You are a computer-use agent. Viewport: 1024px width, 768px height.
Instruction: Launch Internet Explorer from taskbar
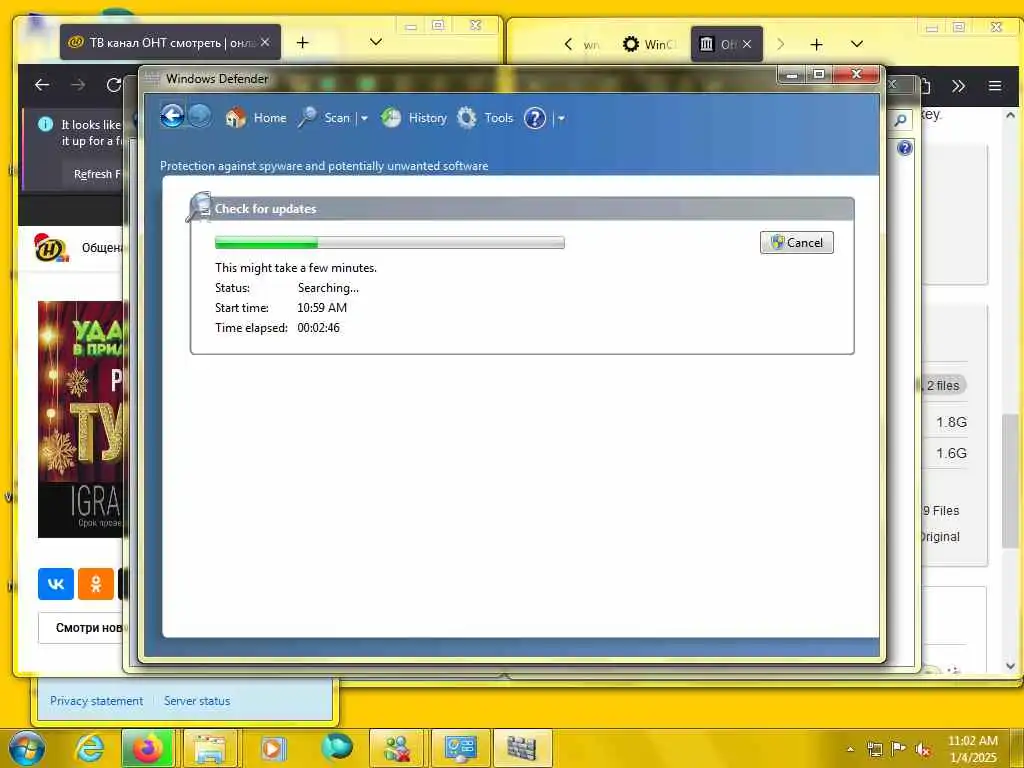coord(89,748)
